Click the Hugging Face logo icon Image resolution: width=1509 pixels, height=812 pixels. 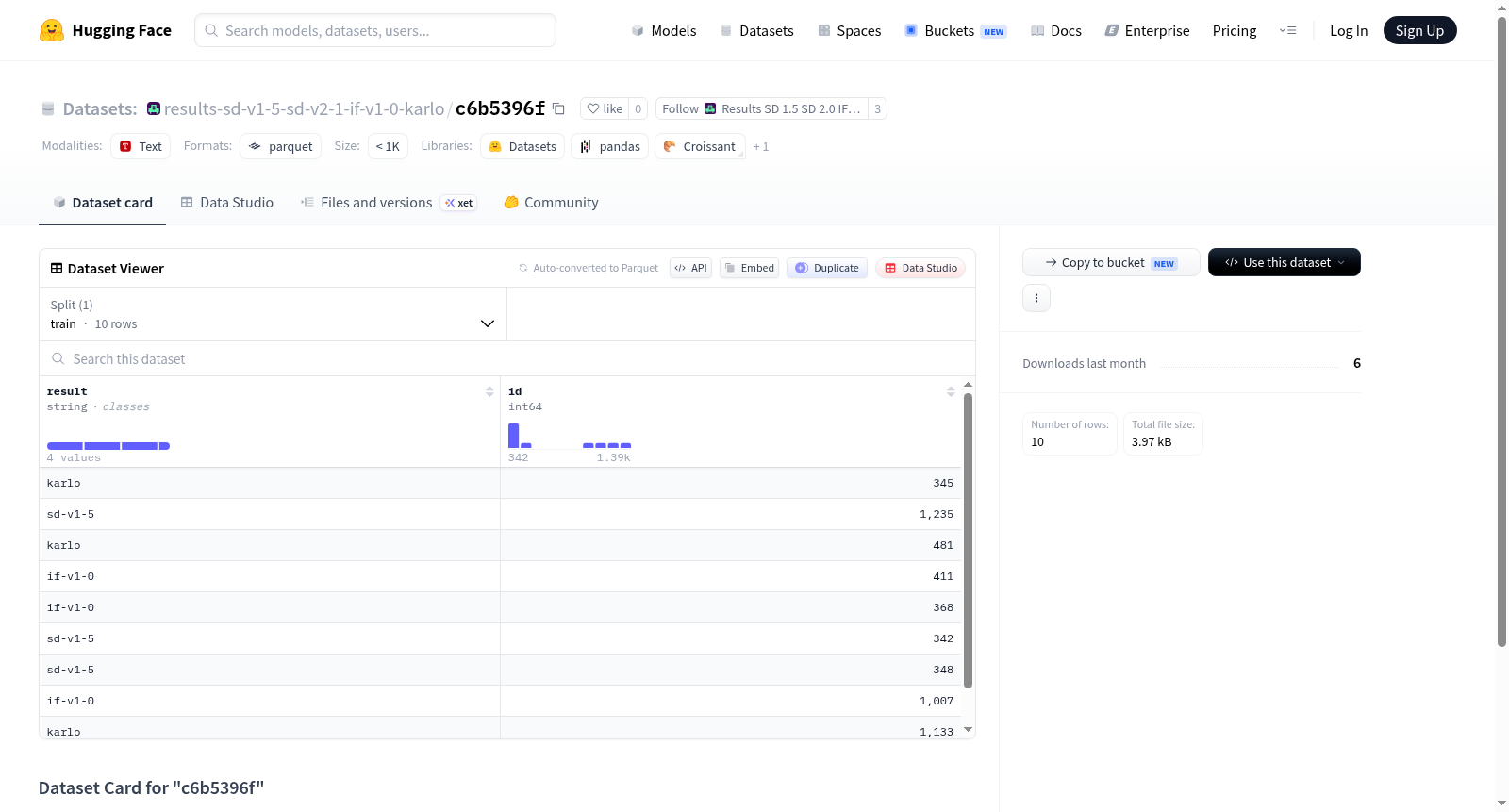pyautogui.click(x=52, y=30)
